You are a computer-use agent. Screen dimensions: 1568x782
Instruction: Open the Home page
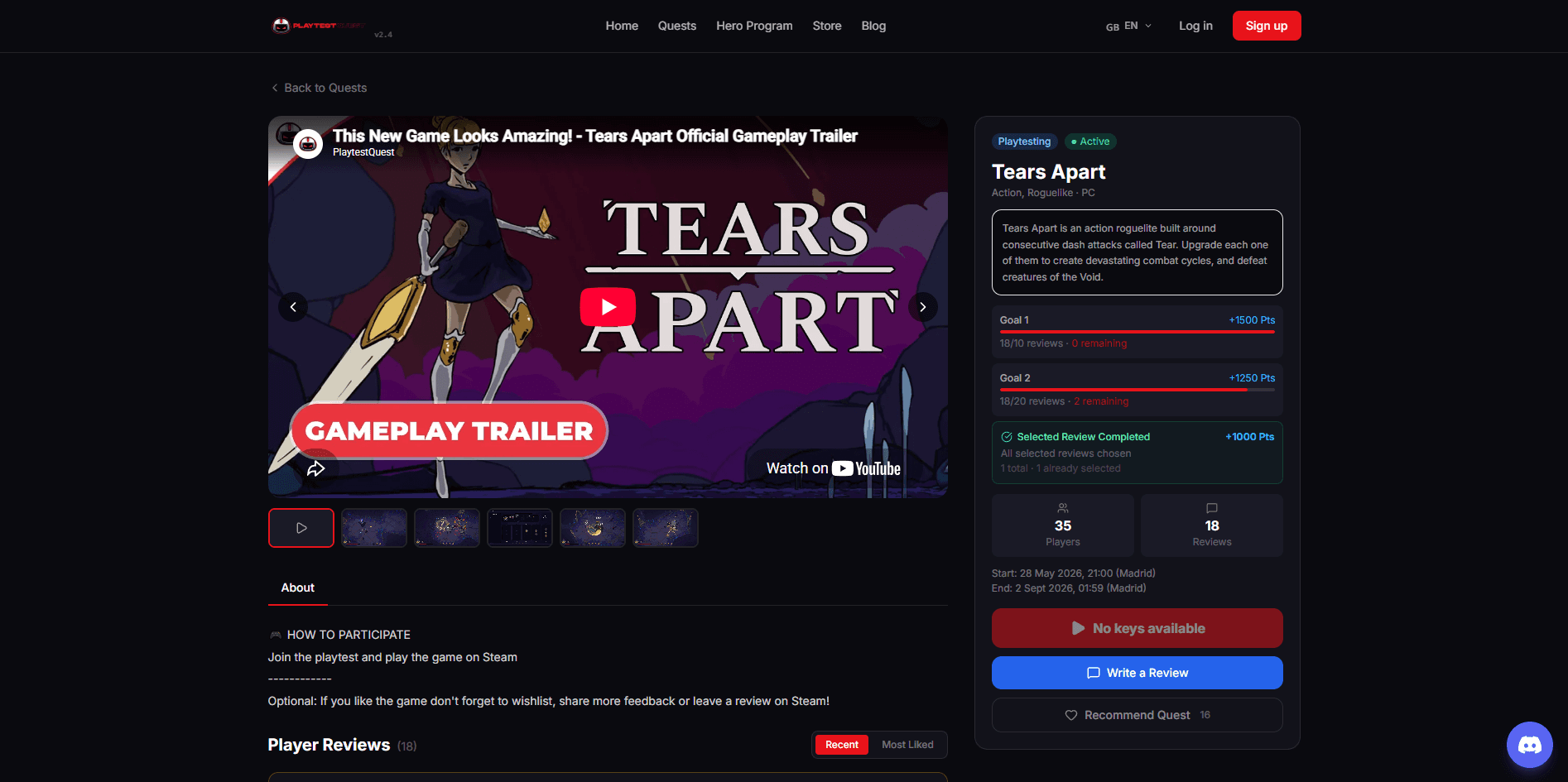[622, 26]
